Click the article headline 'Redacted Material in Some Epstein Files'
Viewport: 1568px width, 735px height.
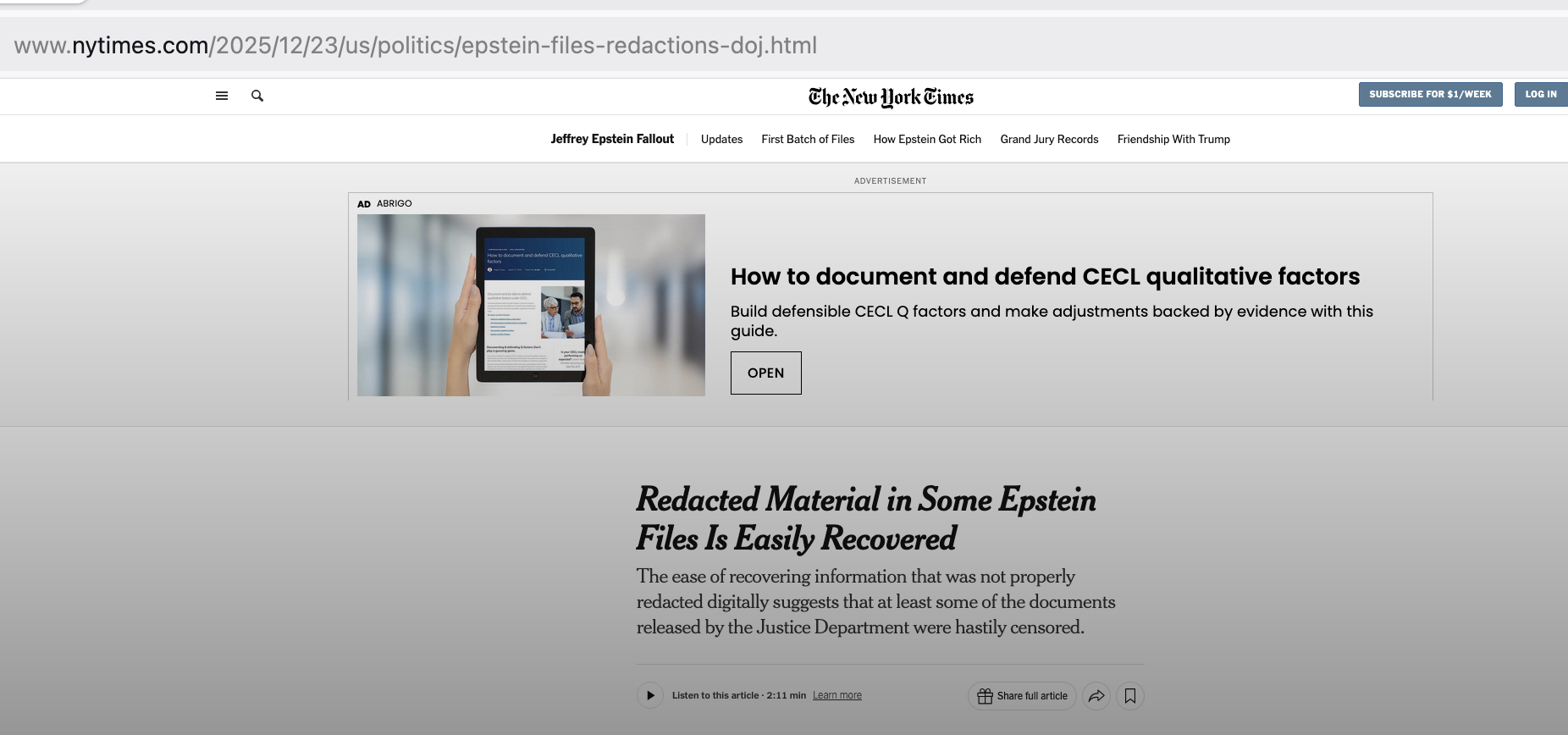pos(866,519)
